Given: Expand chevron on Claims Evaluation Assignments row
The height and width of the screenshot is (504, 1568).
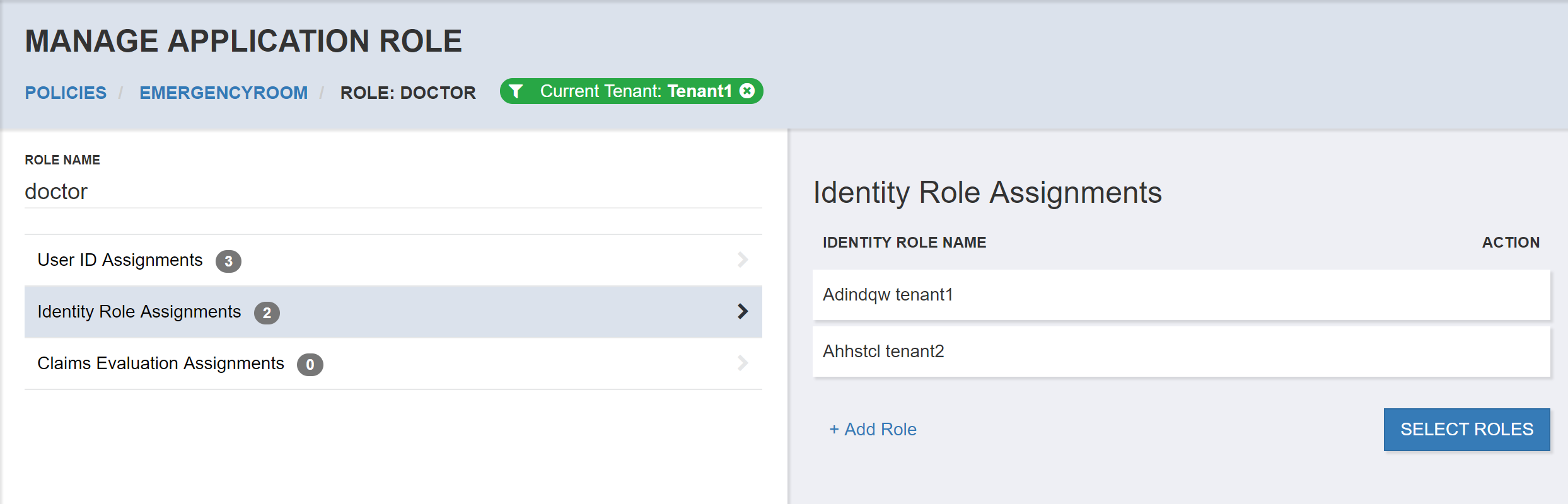Looking at the screenshot, I should [743, 363].
